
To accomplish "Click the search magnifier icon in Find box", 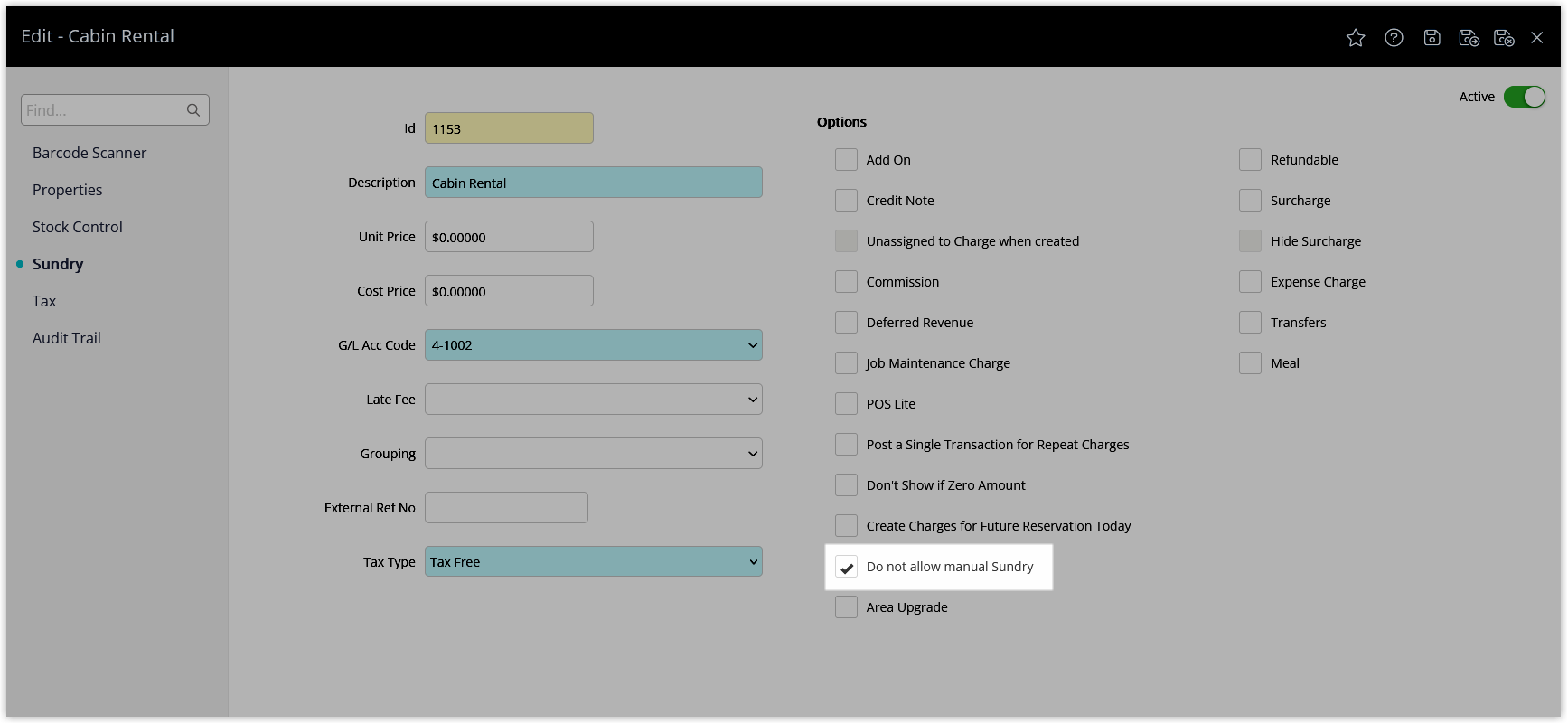I will (x=193, y=110).
